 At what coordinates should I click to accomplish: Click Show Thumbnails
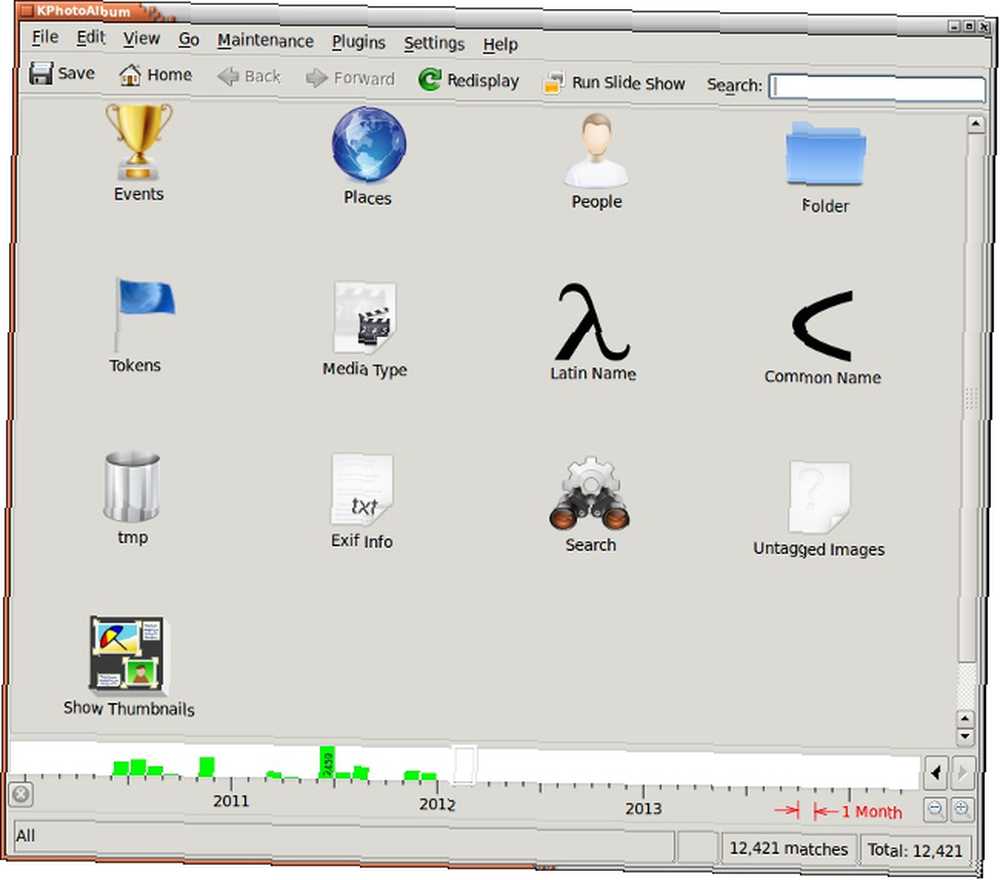point(129,666)
